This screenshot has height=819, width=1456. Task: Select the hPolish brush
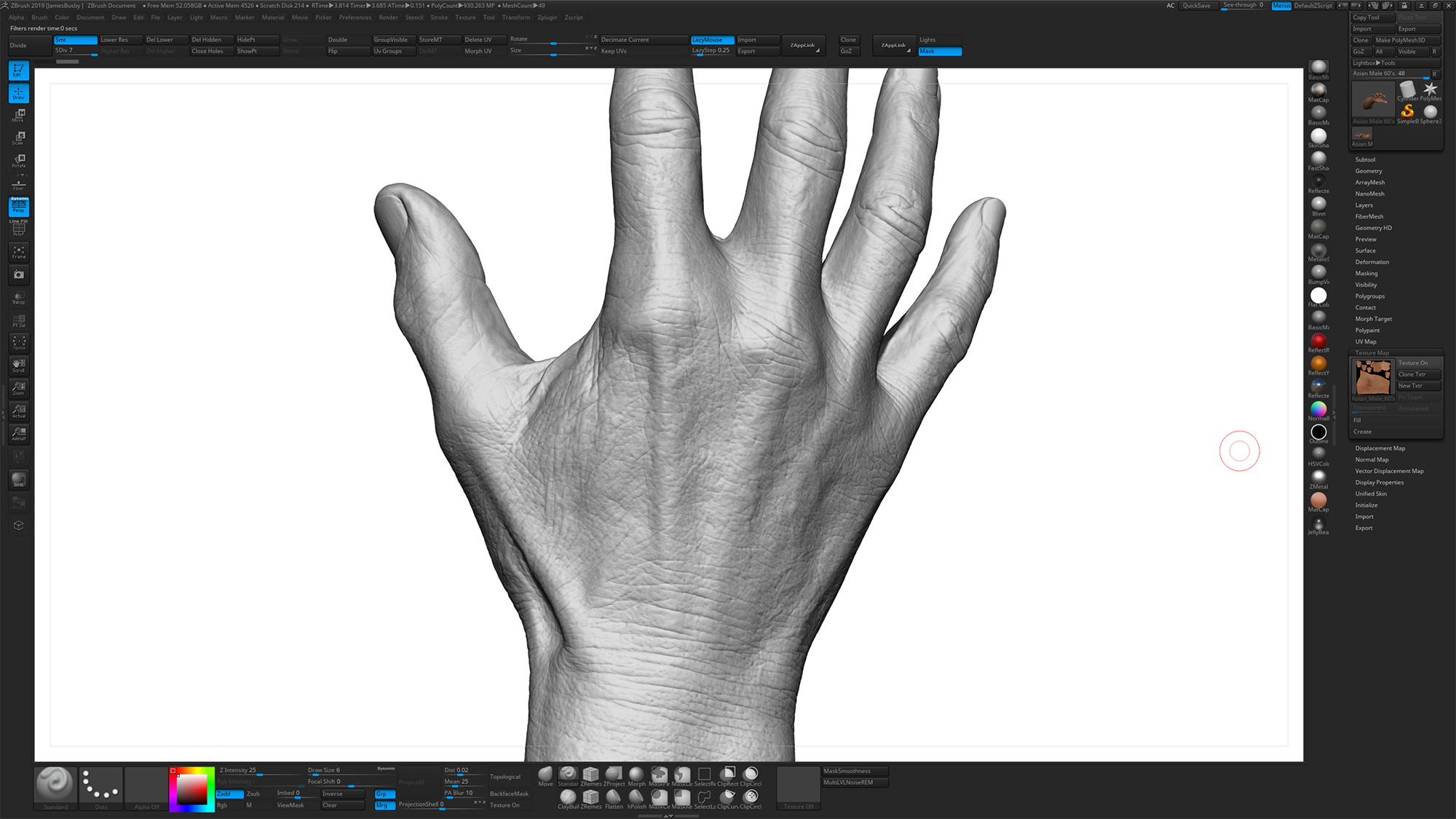pyautogui.click(x=636, y=795)
